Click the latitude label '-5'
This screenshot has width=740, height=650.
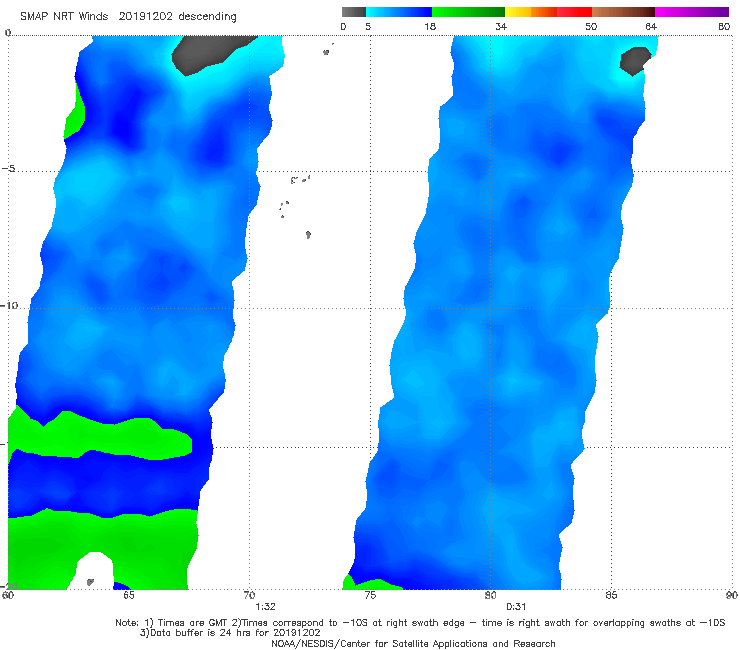(8, 169)
